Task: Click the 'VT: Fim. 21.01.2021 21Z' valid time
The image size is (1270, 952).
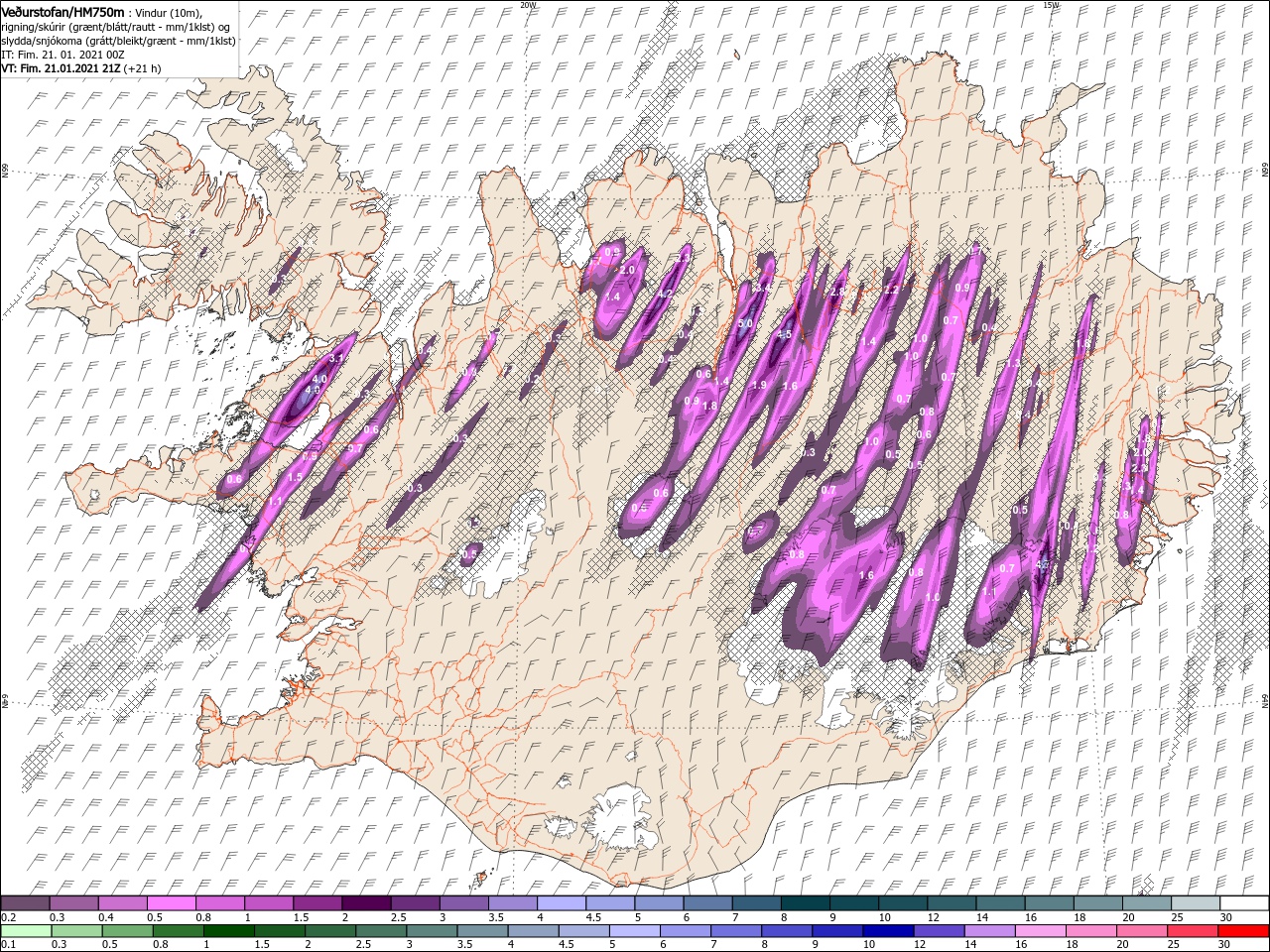Action: point(62,68)
